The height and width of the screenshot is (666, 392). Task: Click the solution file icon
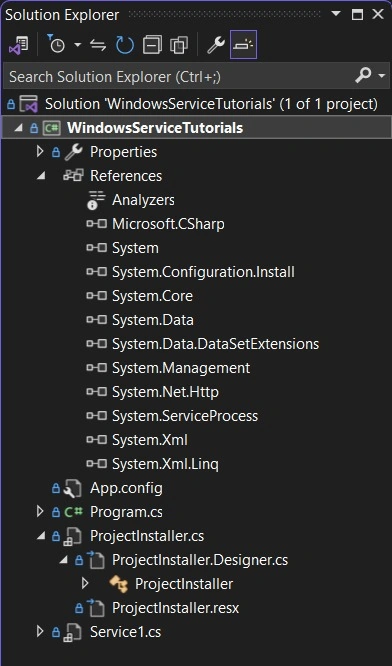(28, 104)
